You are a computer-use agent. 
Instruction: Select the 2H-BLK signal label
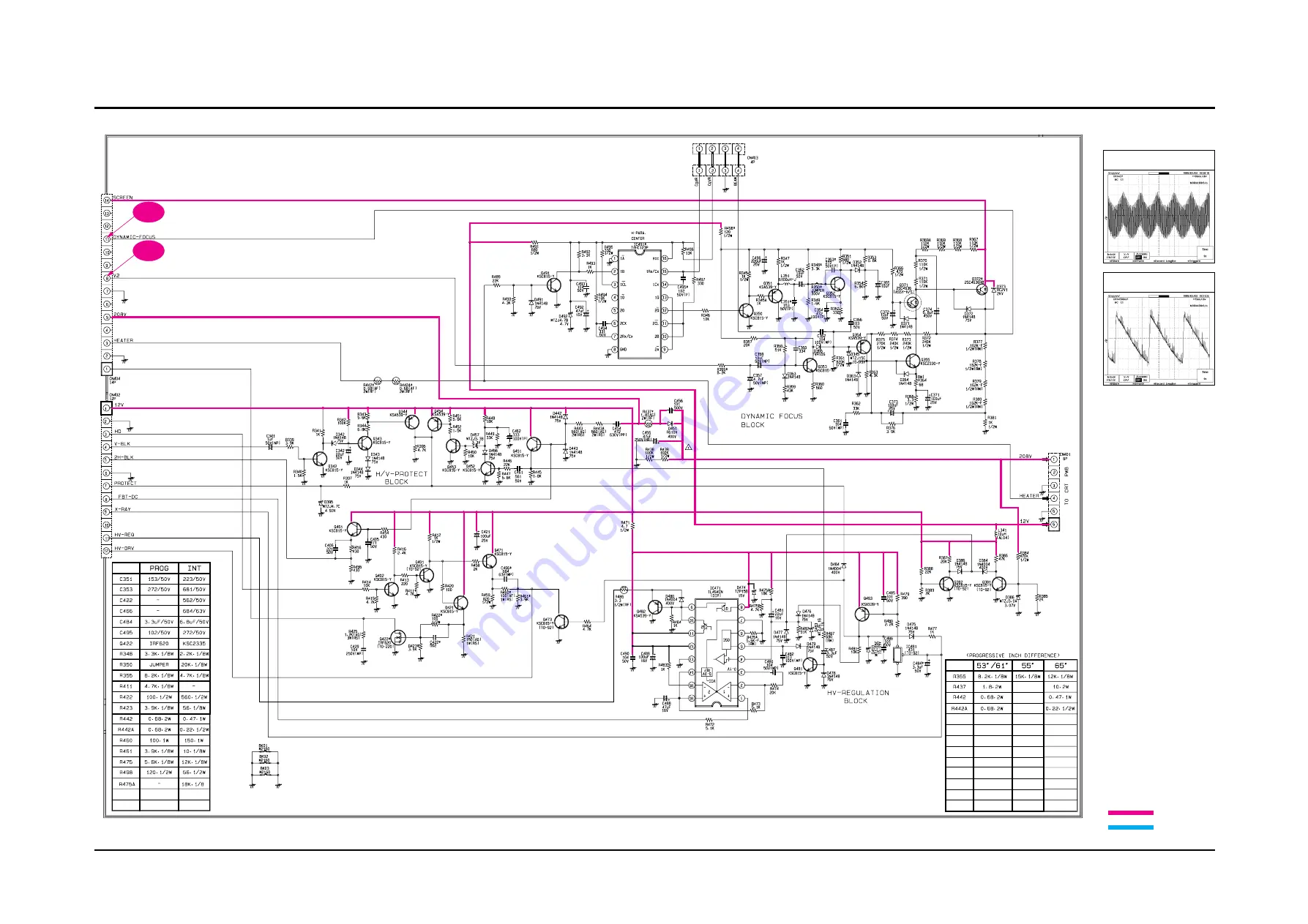pyautogui.click(x=124, y=457)
